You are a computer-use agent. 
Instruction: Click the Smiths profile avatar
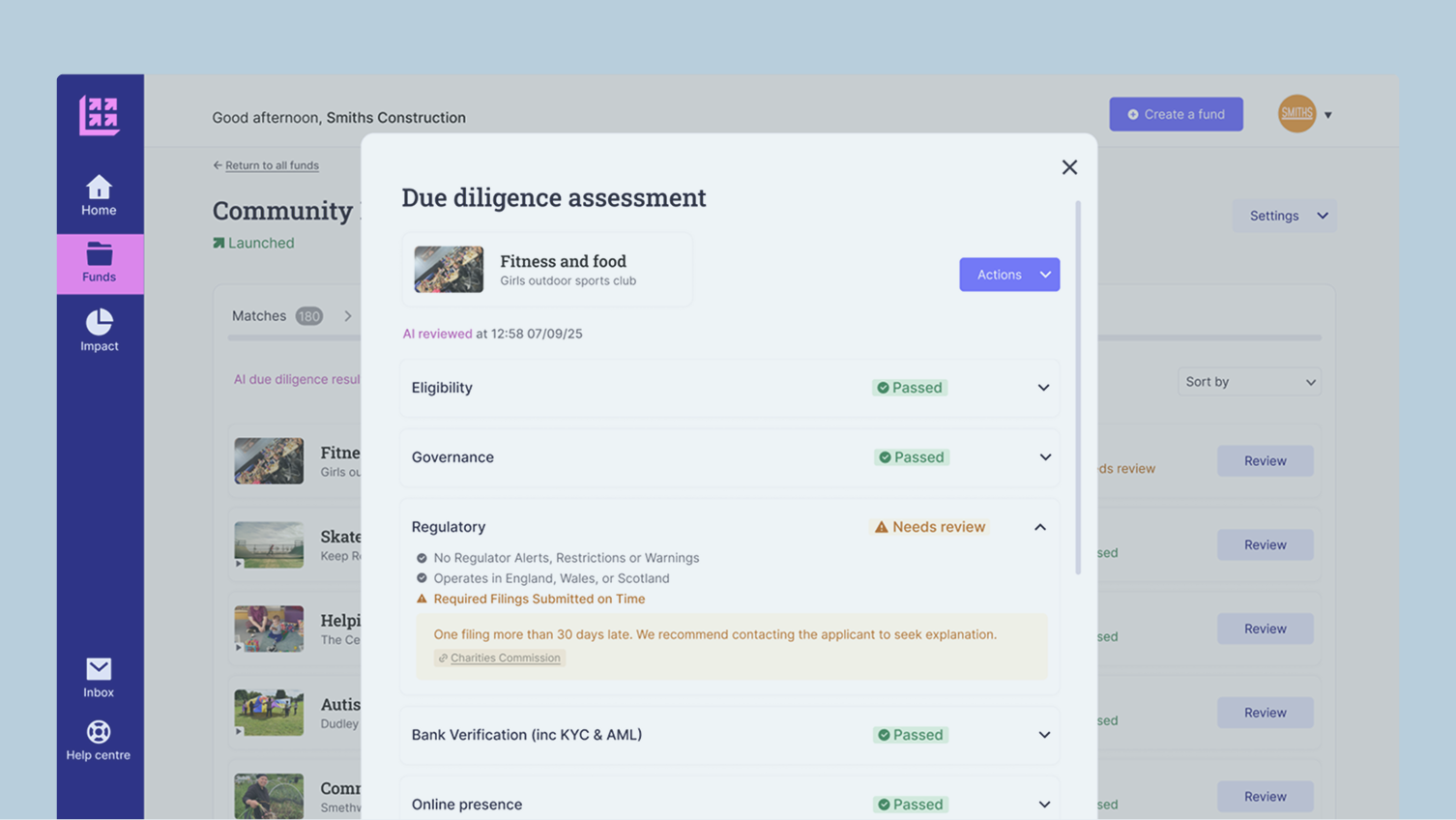(x=1296, y=113)
